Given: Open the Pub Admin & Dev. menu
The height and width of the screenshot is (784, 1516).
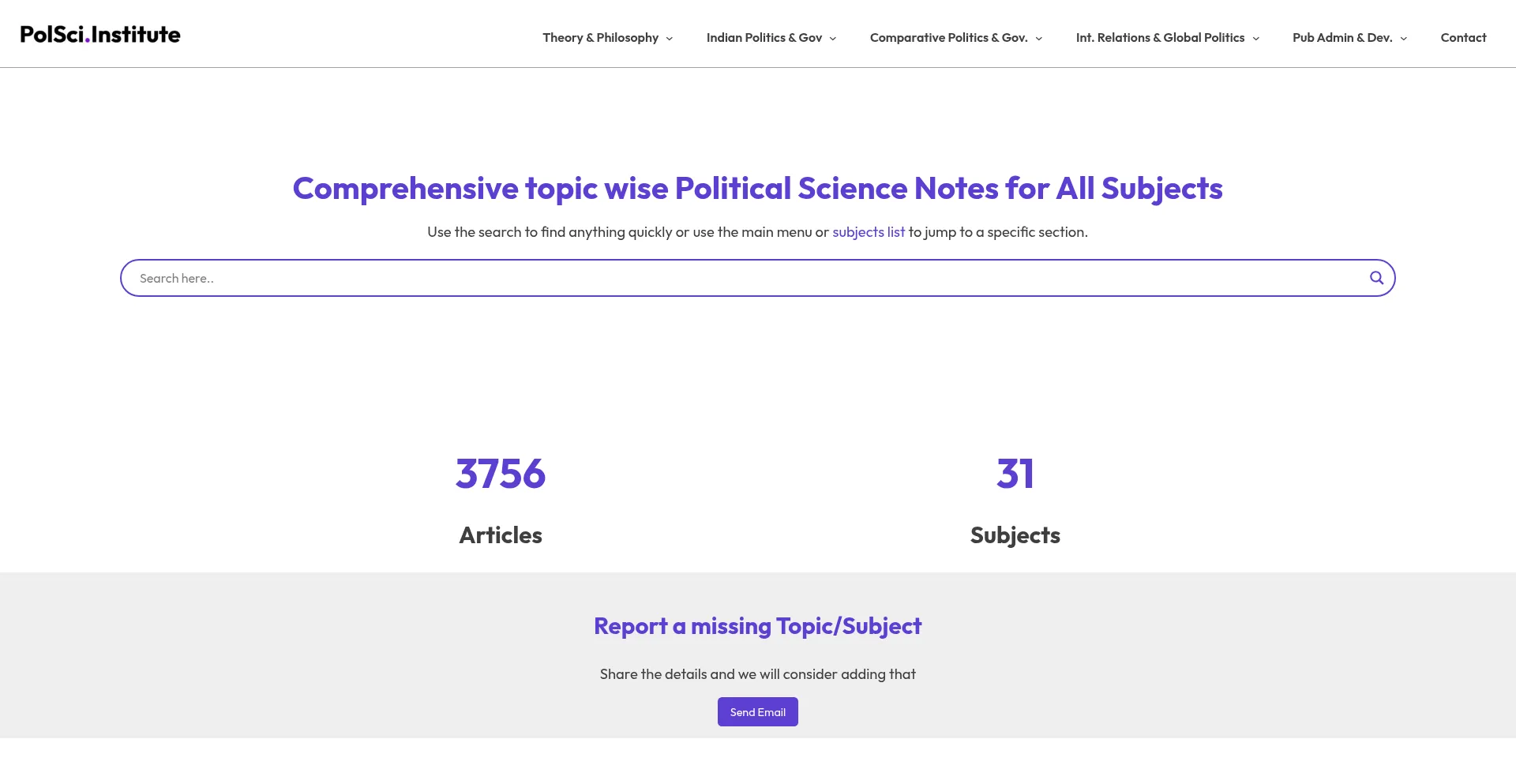Looking at the screenshot, I should (x=1342, y=38).
